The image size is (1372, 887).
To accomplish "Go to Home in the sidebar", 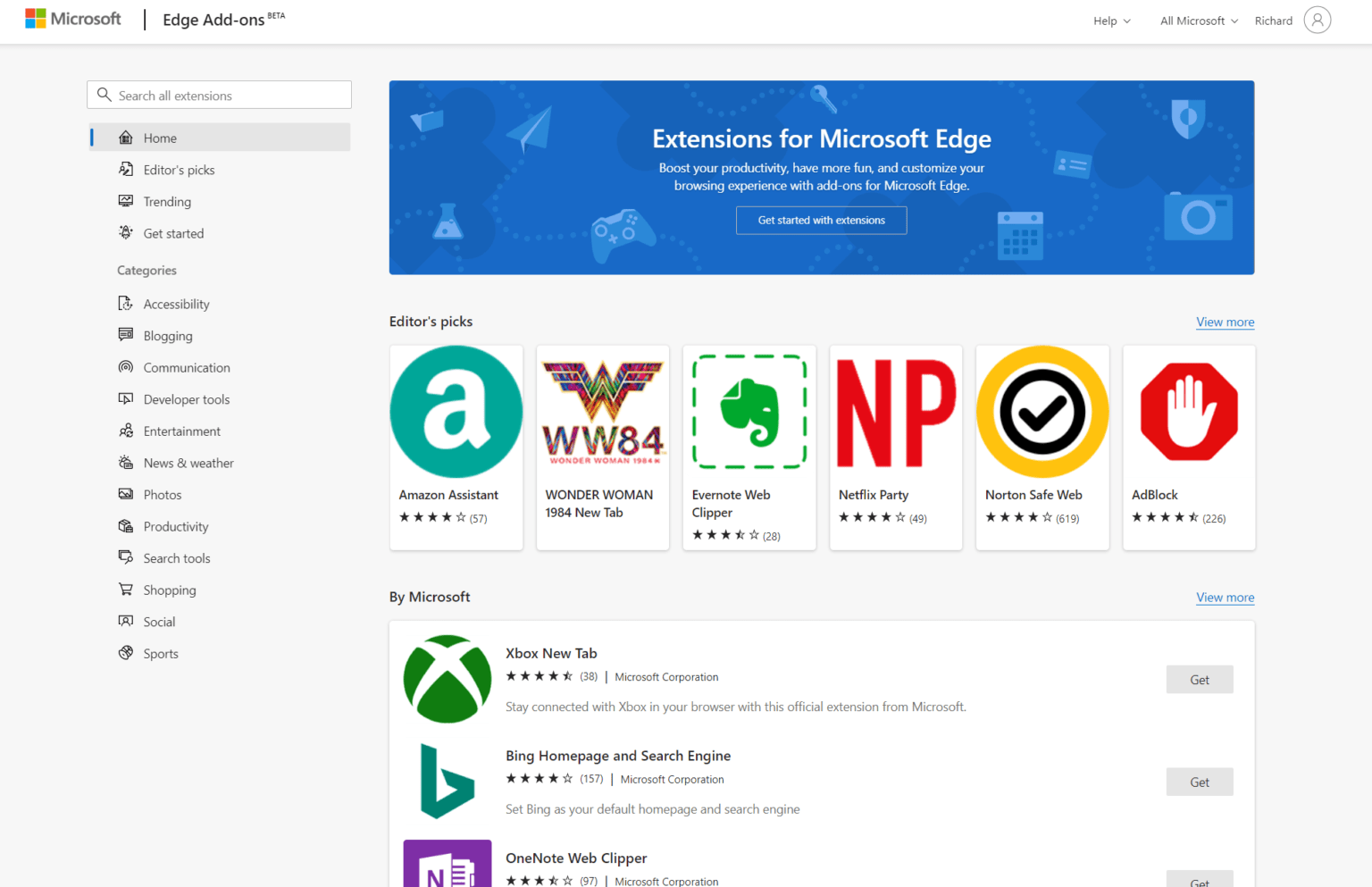I will 160,138.
